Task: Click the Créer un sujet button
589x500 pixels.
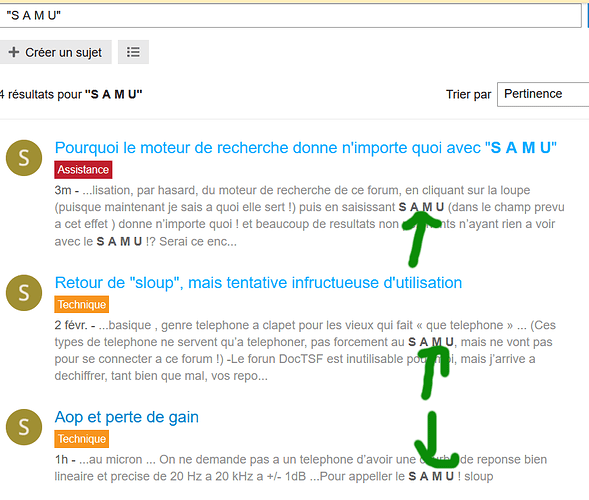Action: pos(55,52)
